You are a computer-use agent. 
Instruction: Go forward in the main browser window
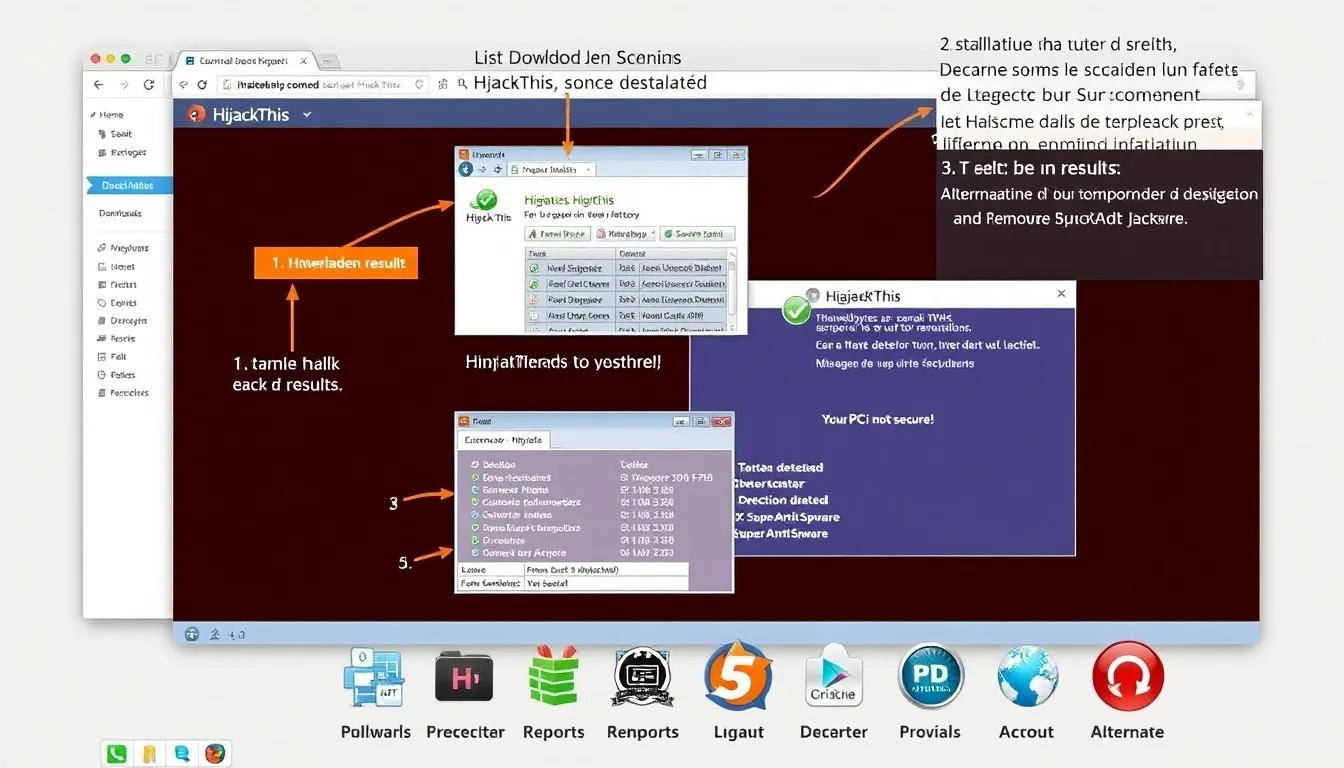point(124,85)
